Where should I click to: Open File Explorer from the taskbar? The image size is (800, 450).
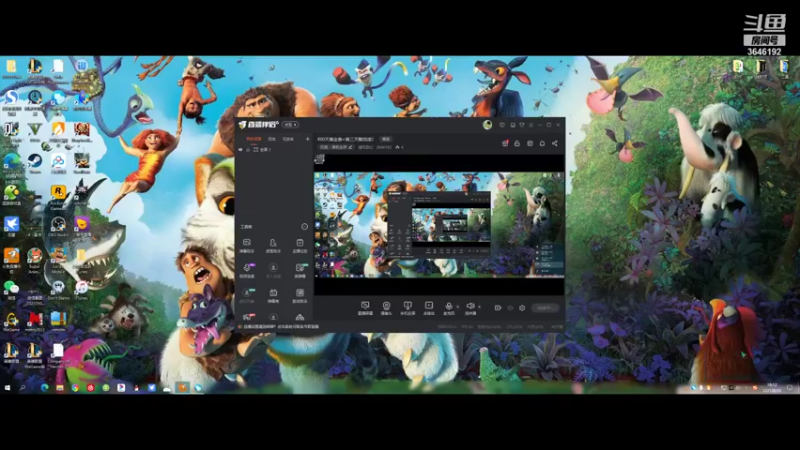pyautogui.click(x=60, y=388)
